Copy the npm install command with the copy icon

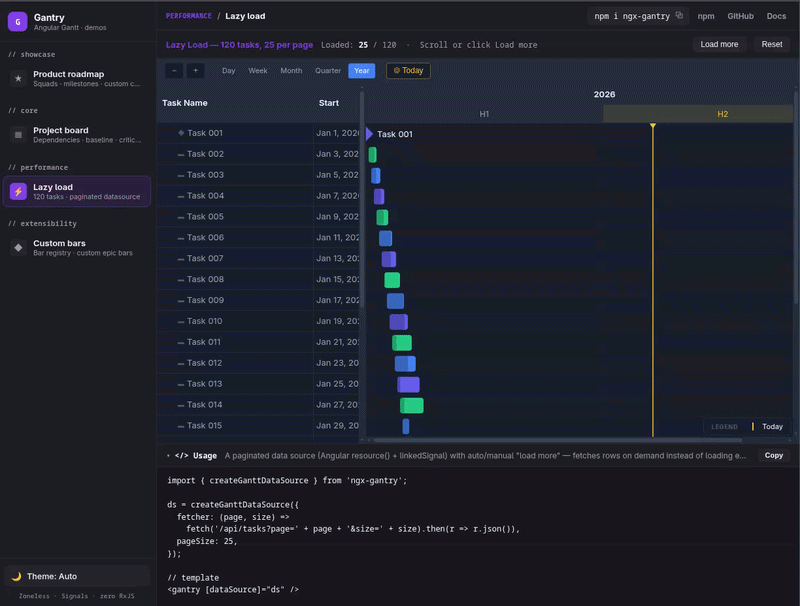click(679, 16)
